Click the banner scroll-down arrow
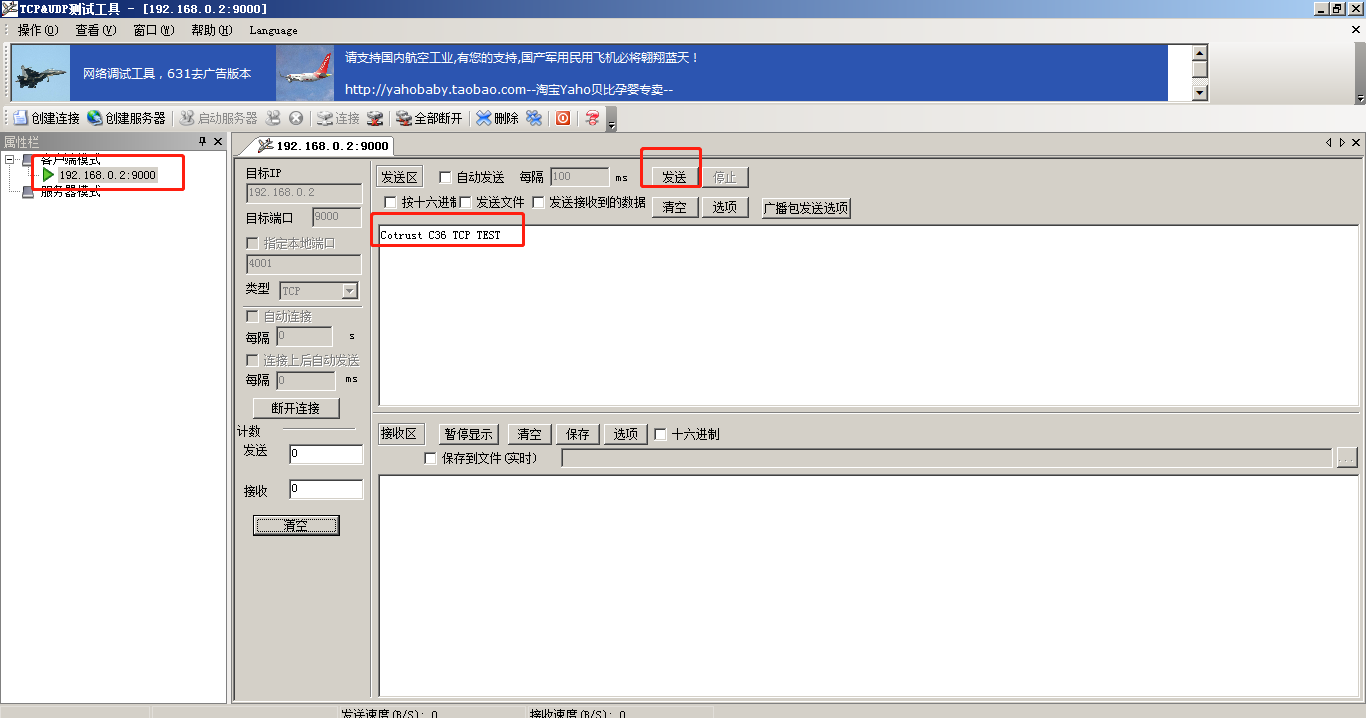Screen dimensions: 1366x718 1200,93
